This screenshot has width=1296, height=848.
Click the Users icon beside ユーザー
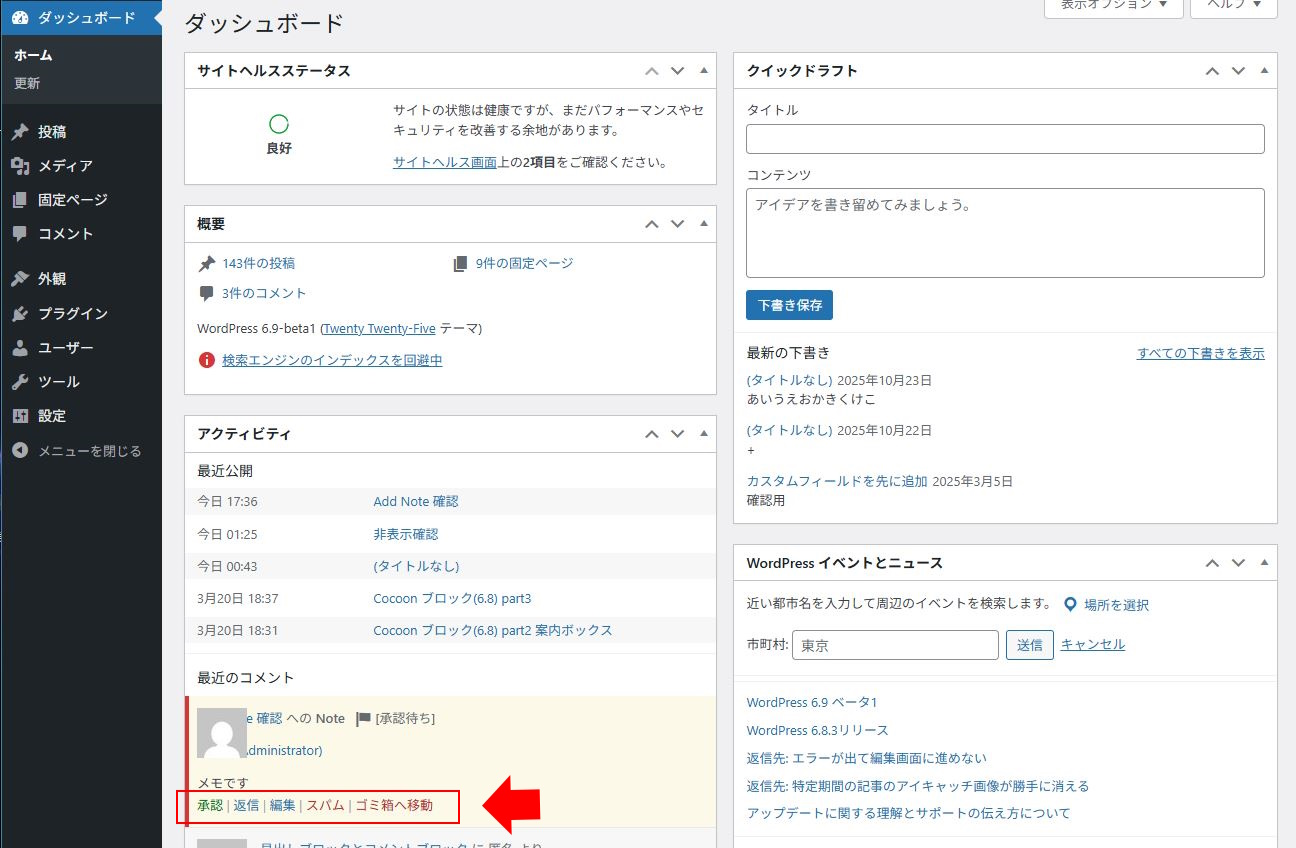[x=20, y=348]
